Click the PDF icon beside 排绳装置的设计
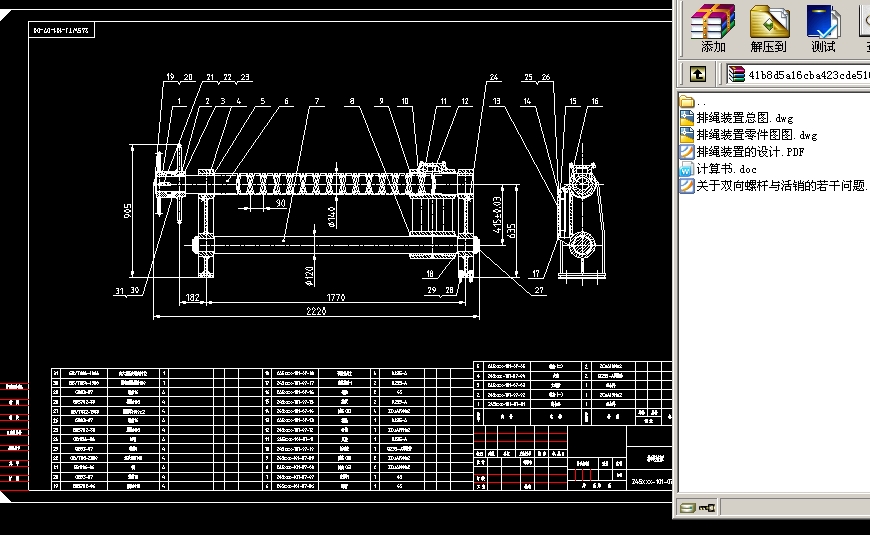870x535 pixels. coord(687,152)
